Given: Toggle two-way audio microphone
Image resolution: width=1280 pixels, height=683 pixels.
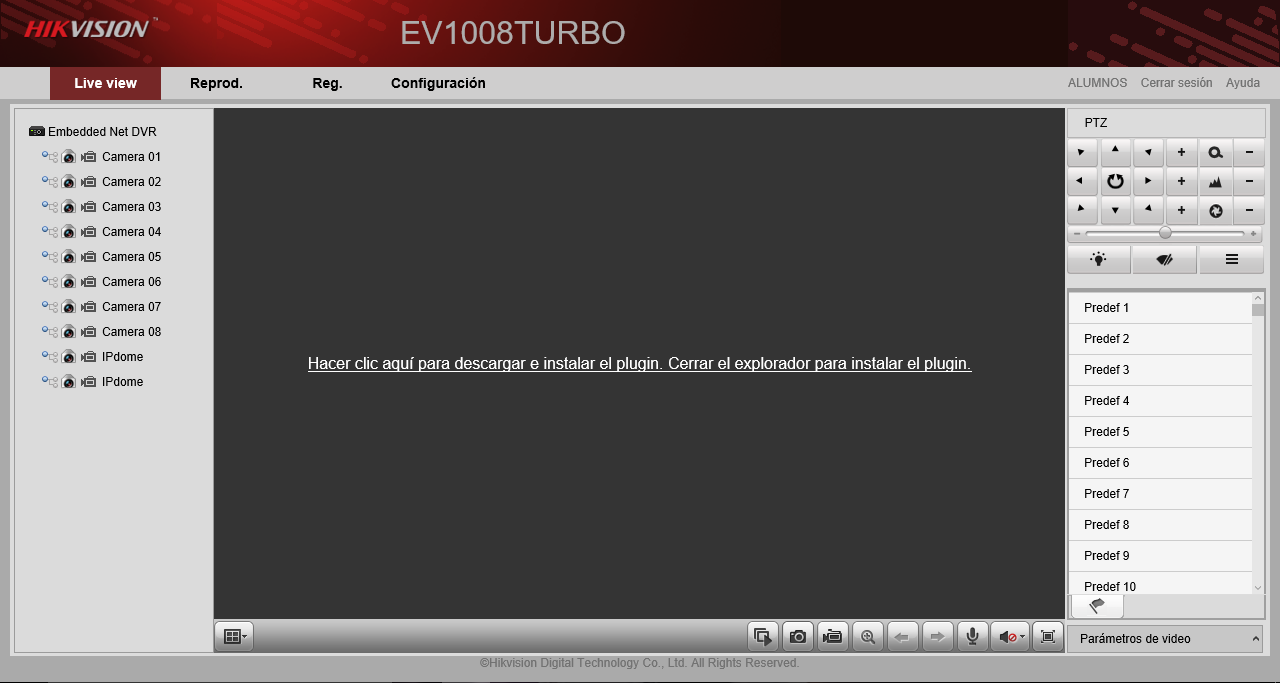Looking at the screenshot, I should [x=972, y=637].
